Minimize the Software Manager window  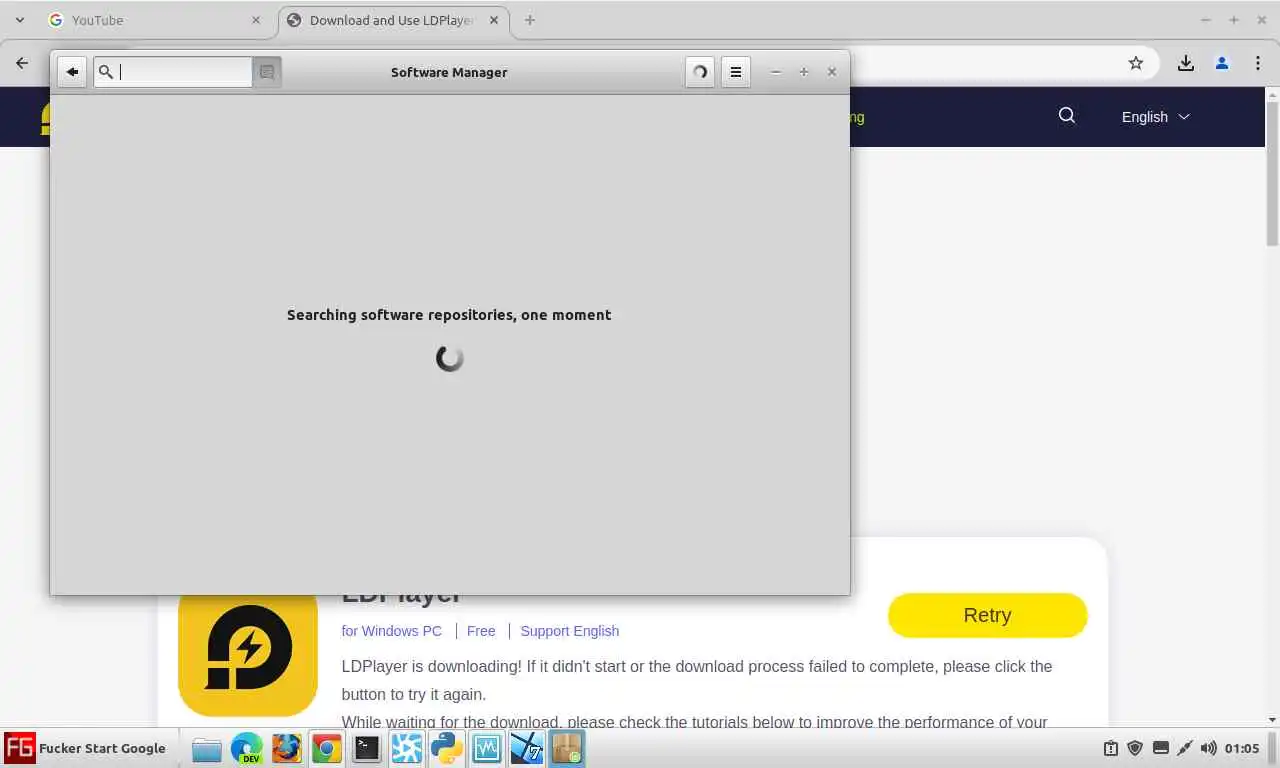tap(775, 72)
